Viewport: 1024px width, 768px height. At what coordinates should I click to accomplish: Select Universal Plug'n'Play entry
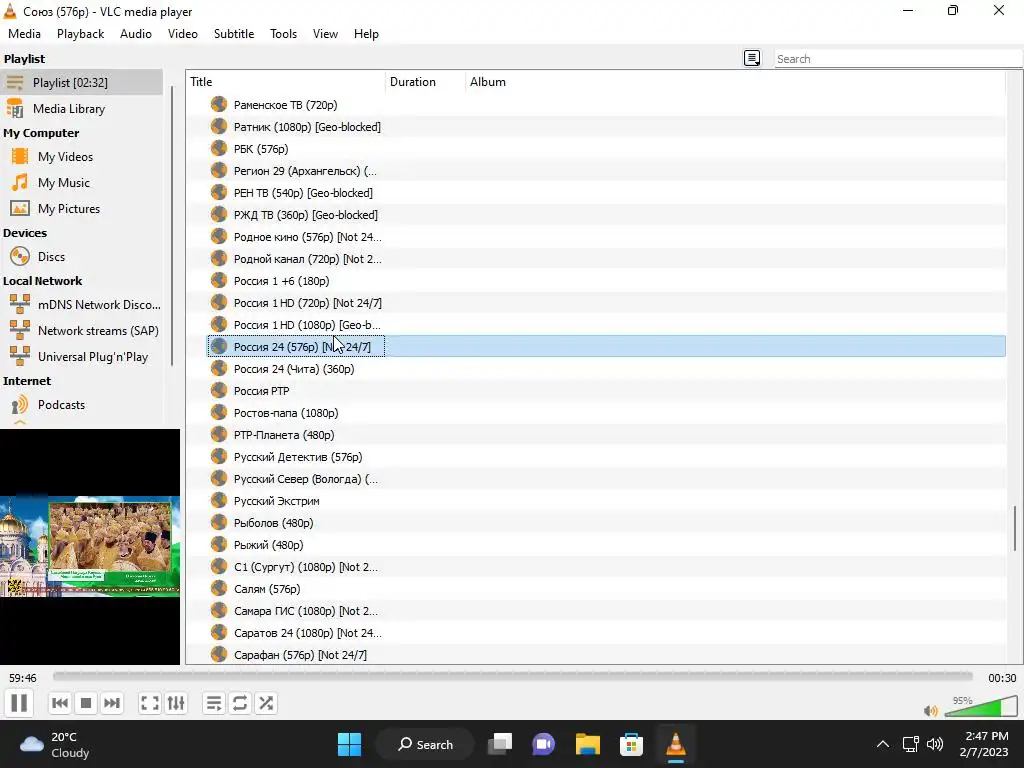coord(82,357)
